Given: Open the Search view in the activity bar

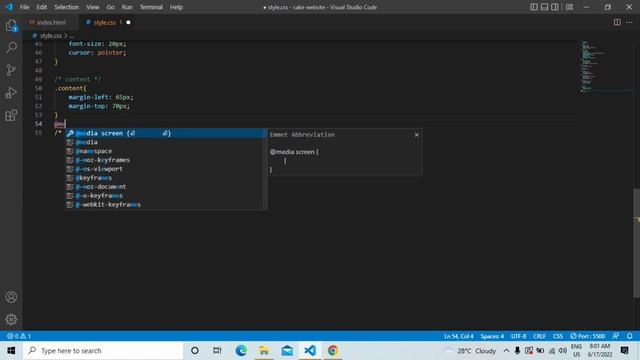Looking at the screenshot, I should point(11,48).
